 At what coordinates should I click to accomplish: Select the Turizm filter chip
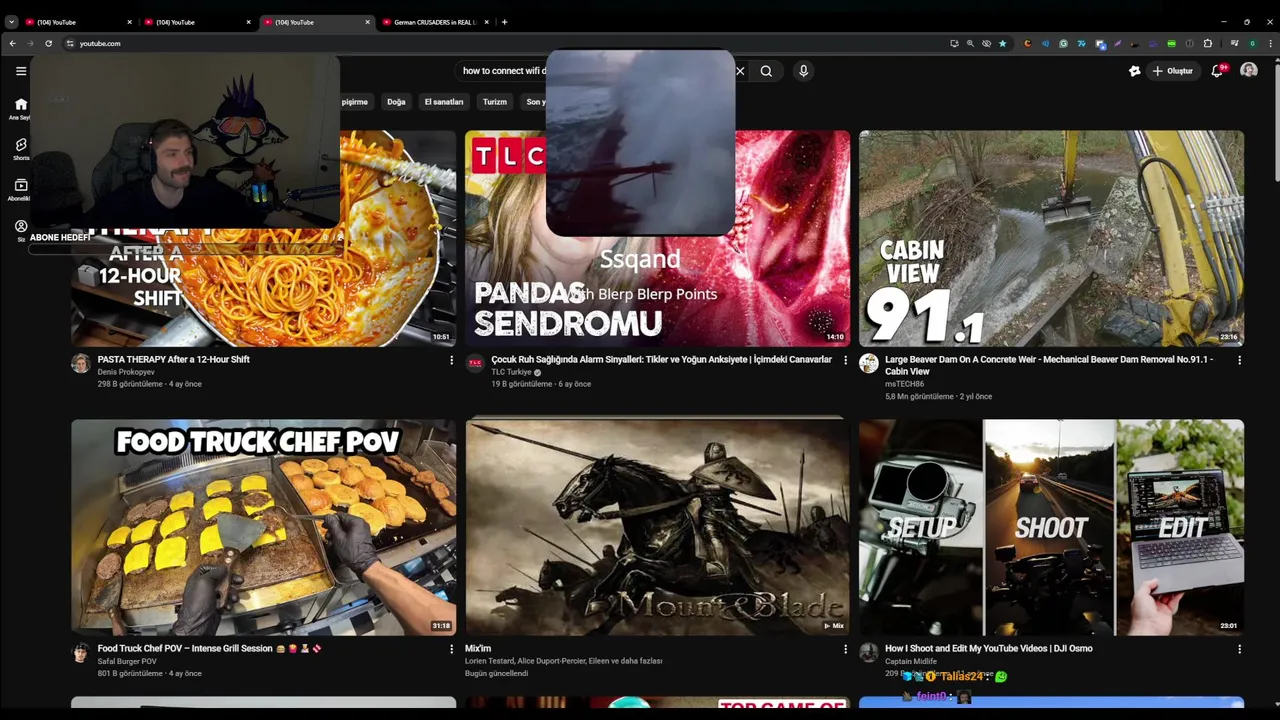[x=495, y=102]
